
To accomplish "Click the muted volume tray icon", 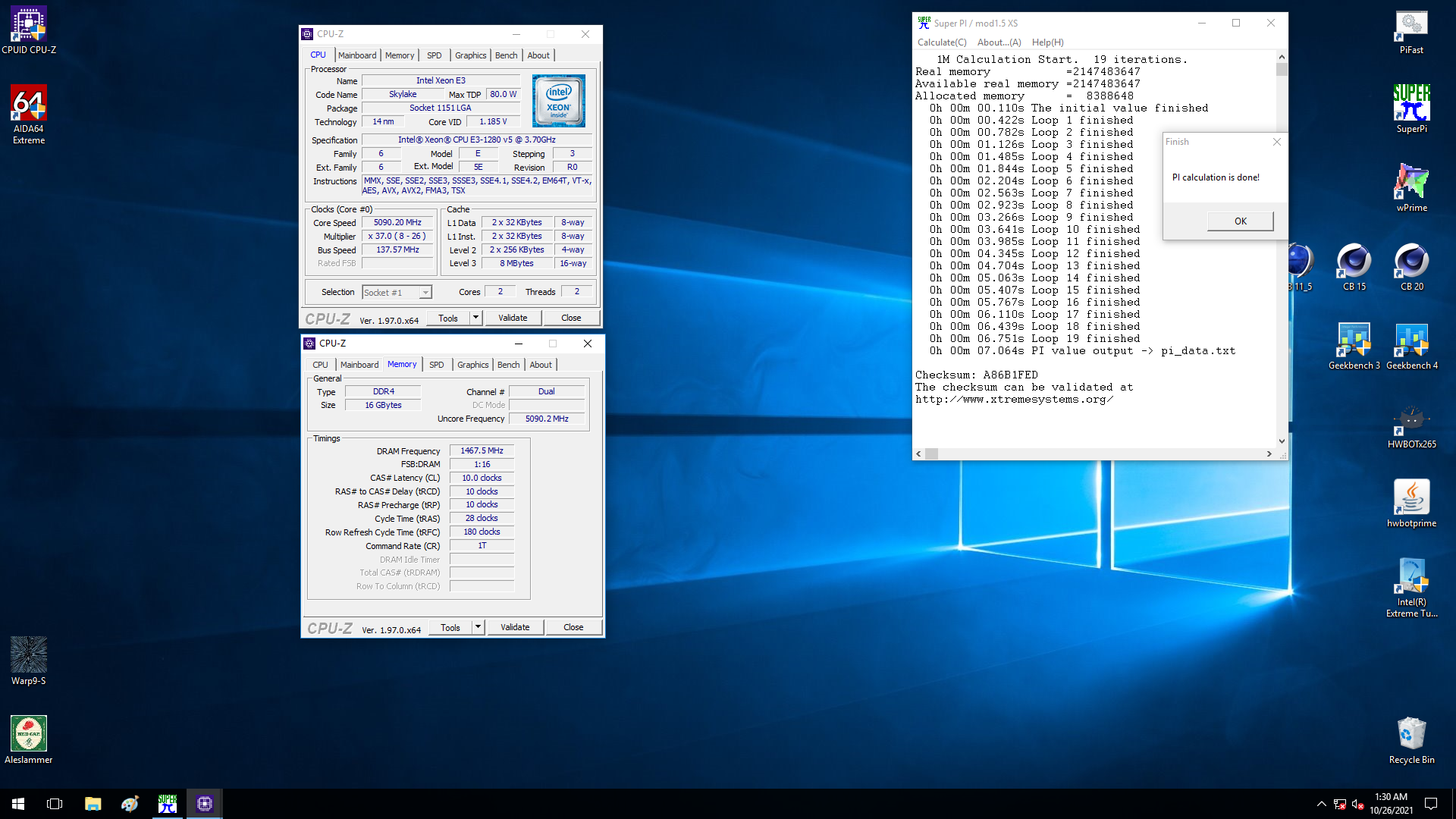I will click(1358, 804).
